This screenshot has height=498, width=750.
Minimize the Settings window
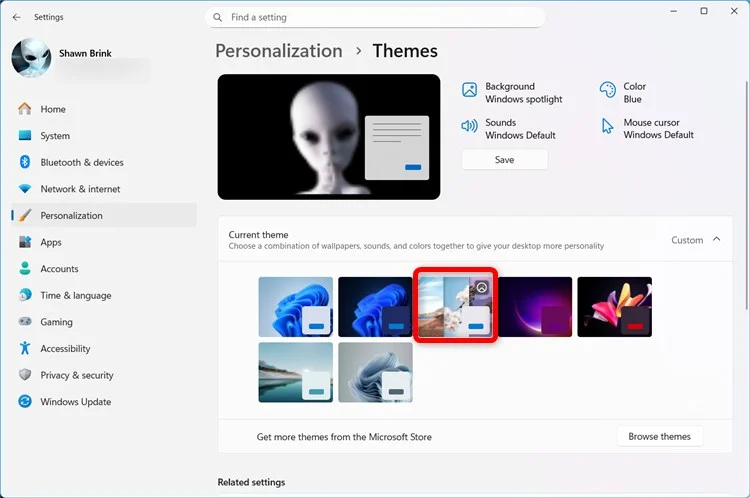tap(673, 11)
